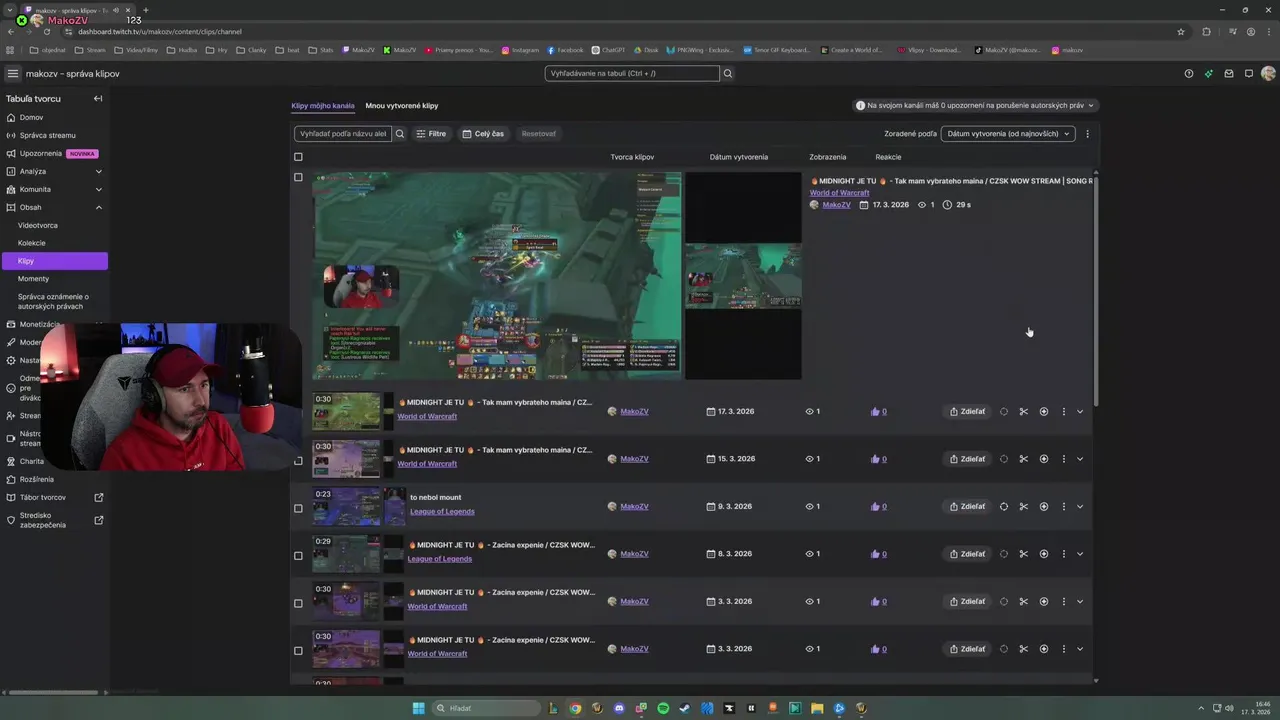Click the search magnifier in the top bar
Image resolution: width=1280 pixels, height=720 pixels.
click(728, 73)
